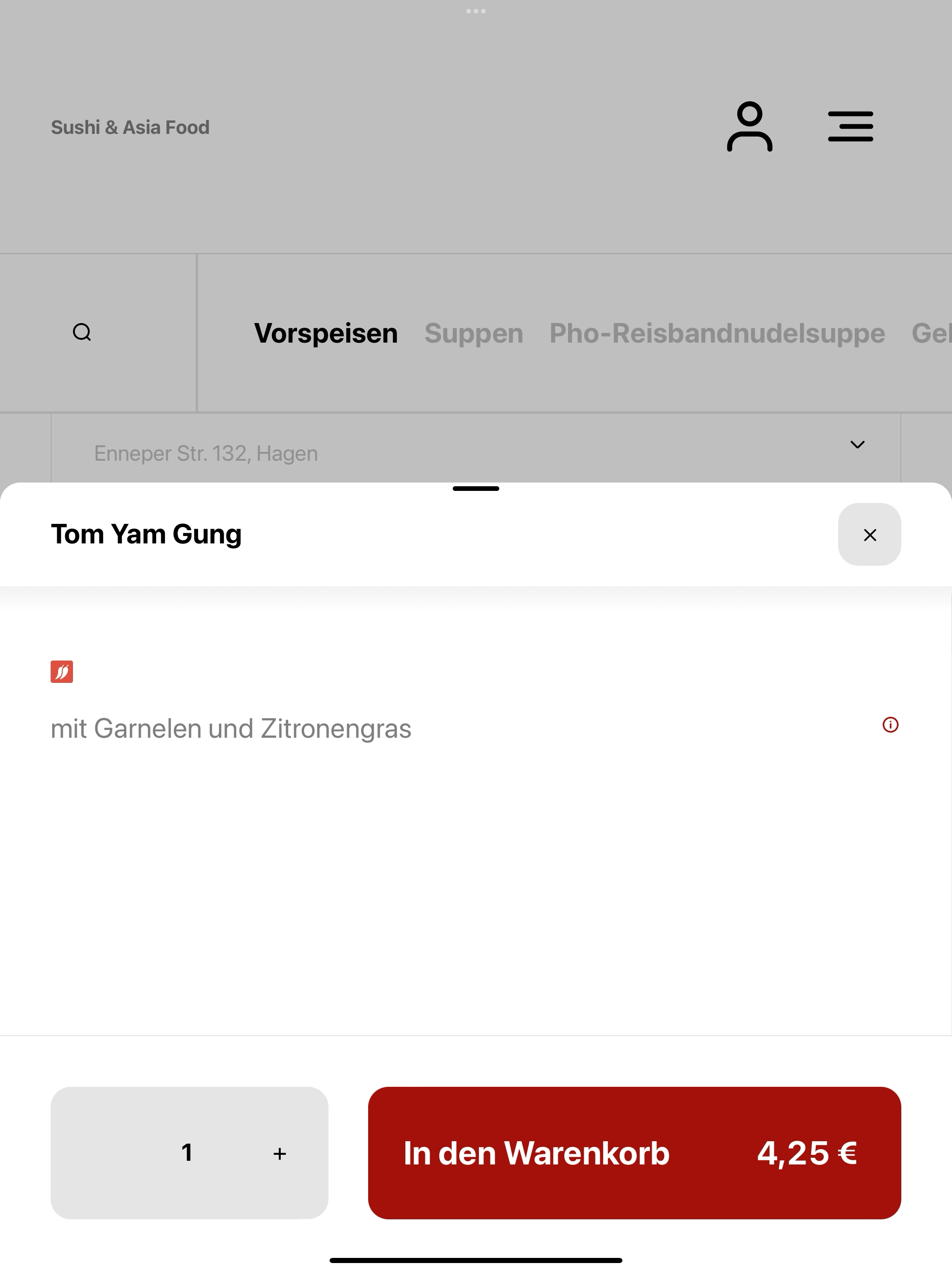Tap the red spicy chili badge
The image size is (952, 1270).
pos(61,671)
